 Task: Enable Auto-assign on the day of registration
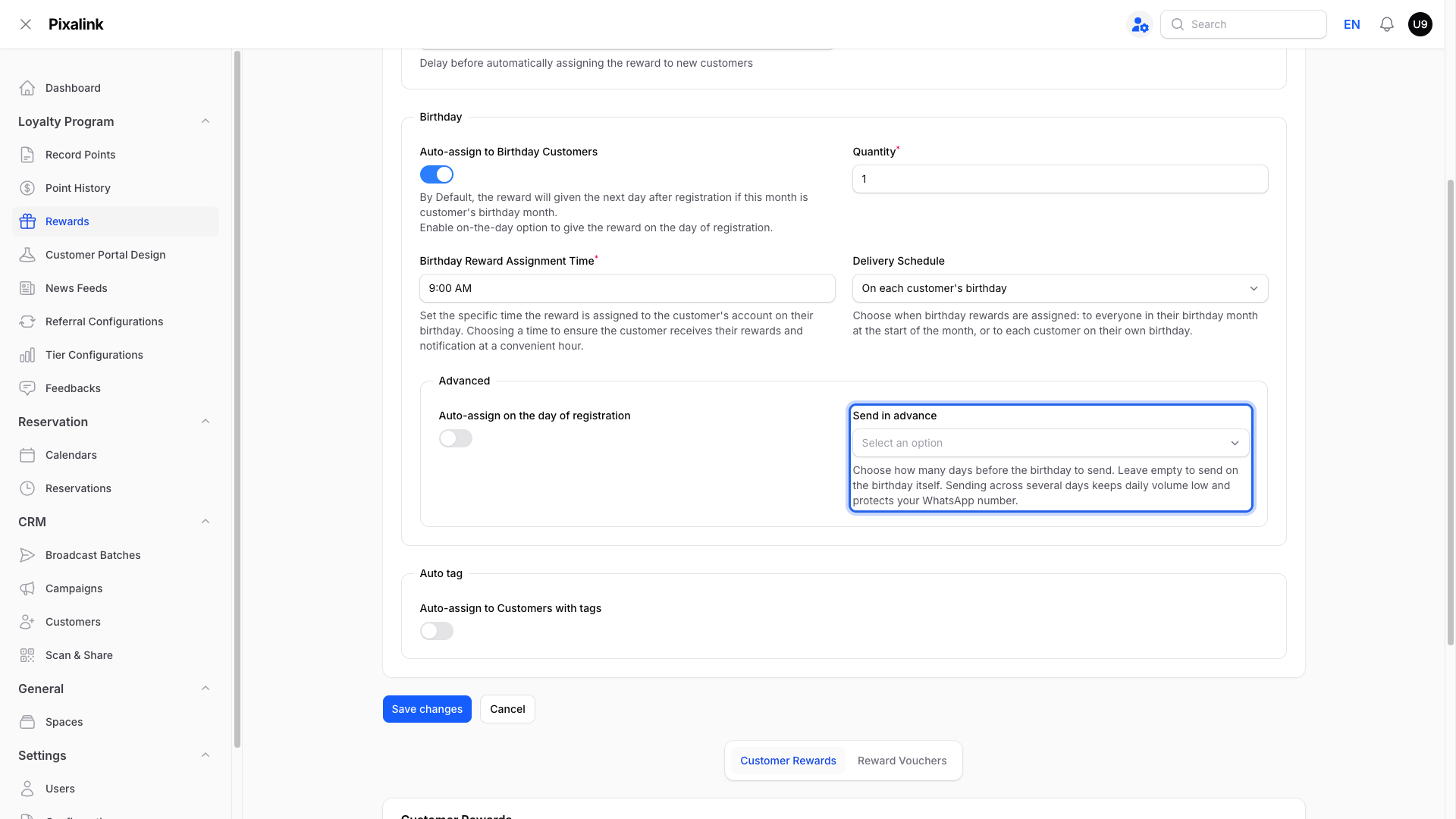tap(456, 438)
